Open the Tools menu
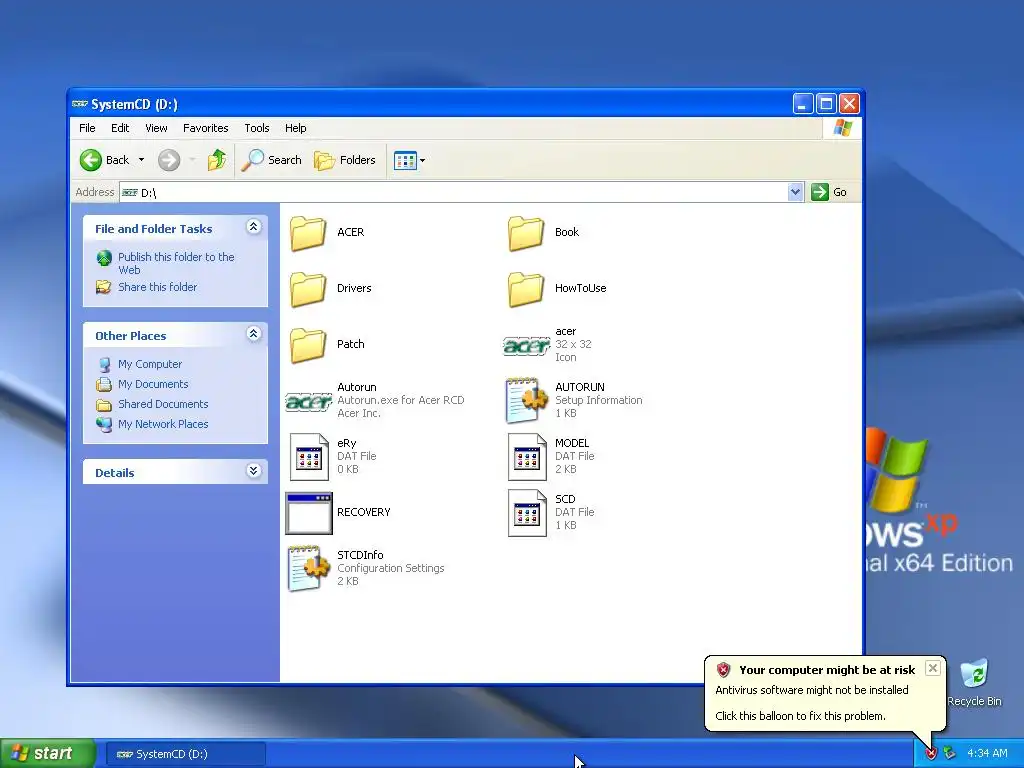Viewport: 1024px width, 768px height. [x=257, y=128]
